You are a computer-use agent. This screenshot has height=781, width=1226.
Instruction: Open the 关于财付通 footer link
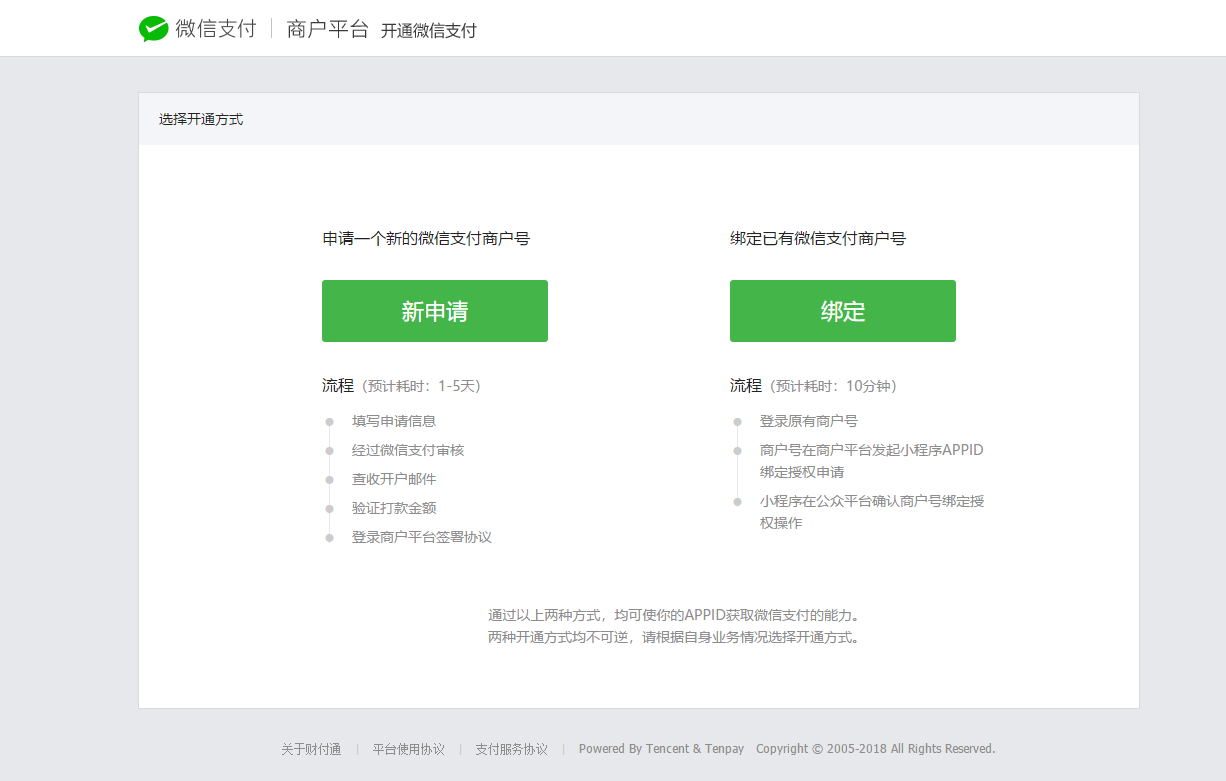pos(311,749)
